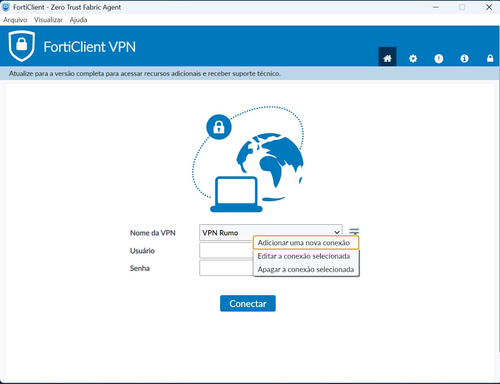Viewport: 500px width, 384px height.
Task: Open the Visualizar menu
Action: (x=48, y=20)
